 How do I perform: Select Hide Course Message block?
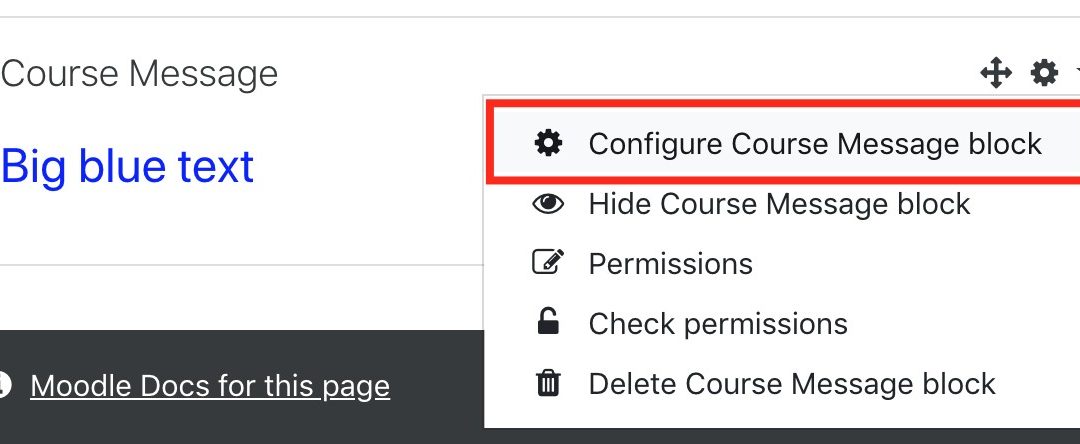point(780,204)
